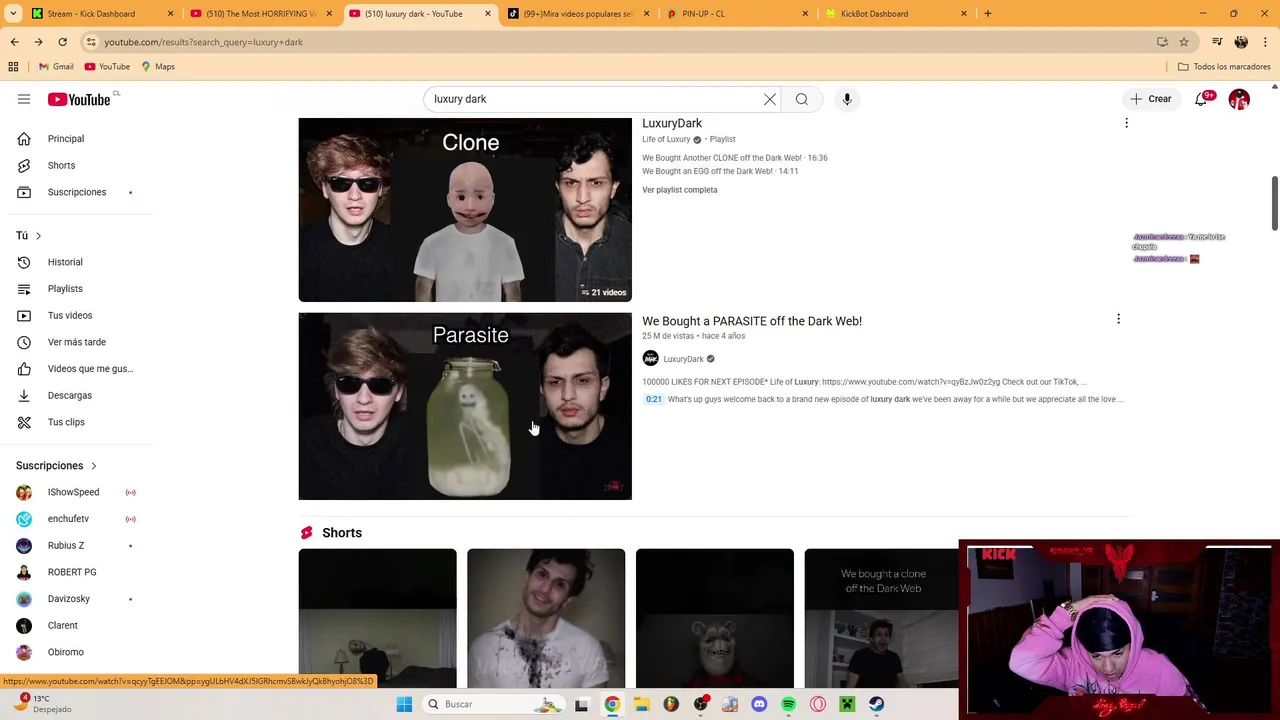Image resolution: width=1280 pixels, height=720 pixels.
Task: Switch to The Most HORRIFYING tab
Action: 262,14
